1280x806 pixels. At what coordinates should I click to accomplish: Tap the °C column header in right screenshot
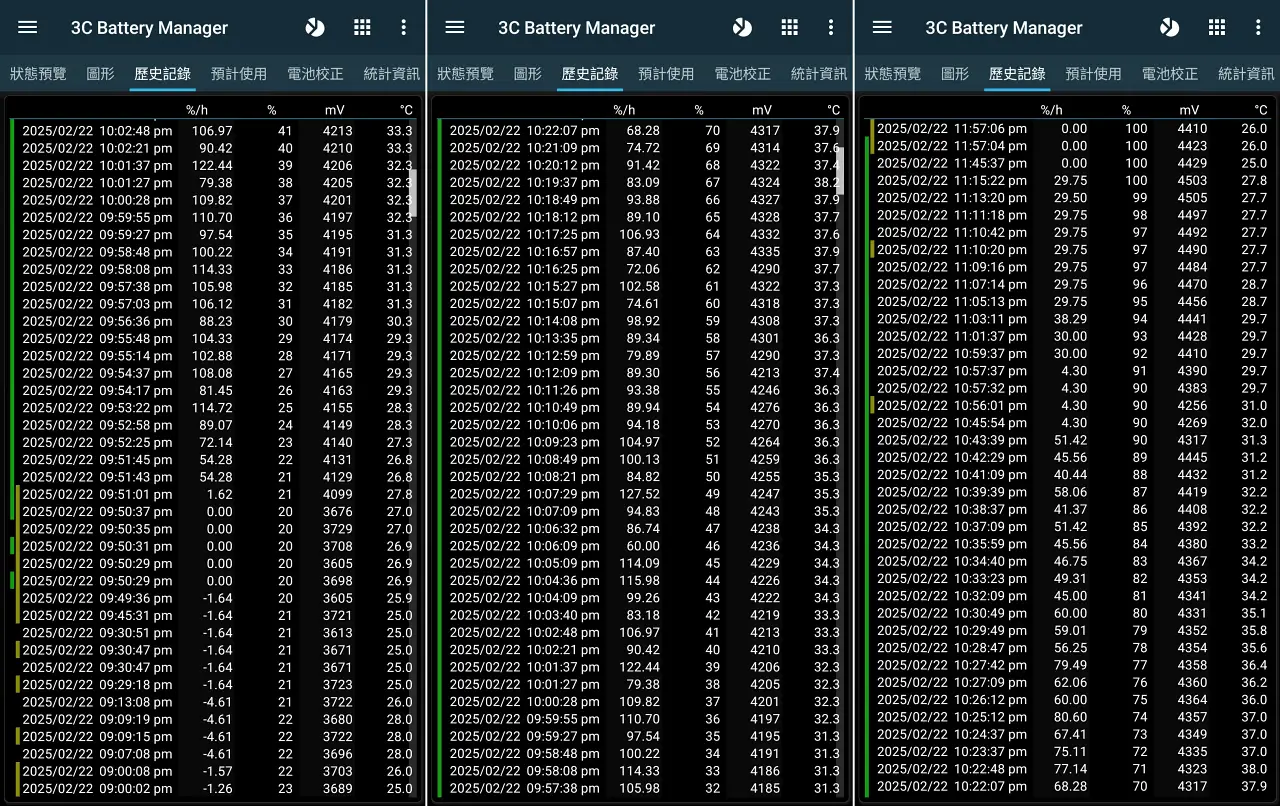(1260, 109)
